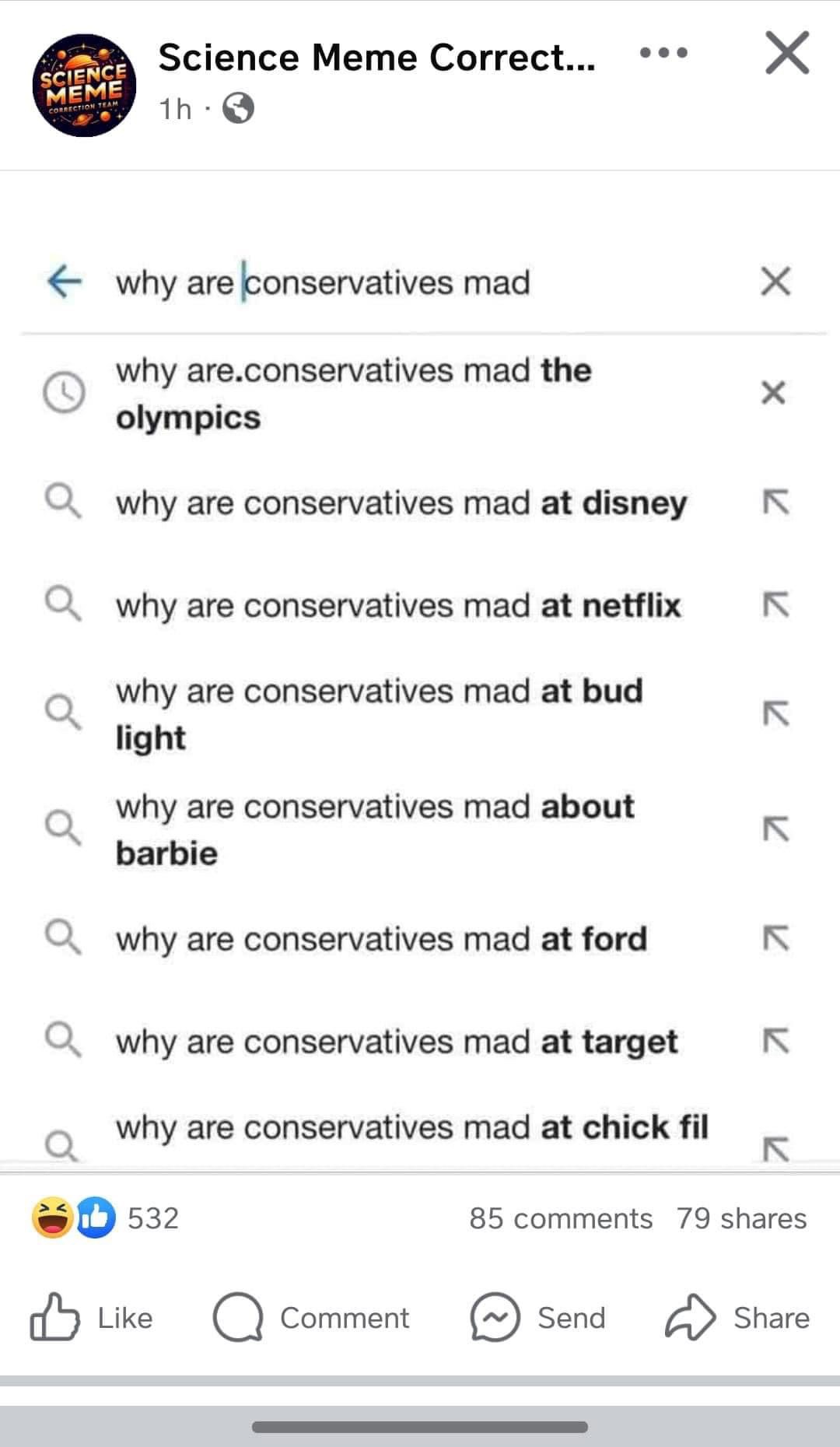Choose the 'mad at bud light' suggestion

coord(379,713)
